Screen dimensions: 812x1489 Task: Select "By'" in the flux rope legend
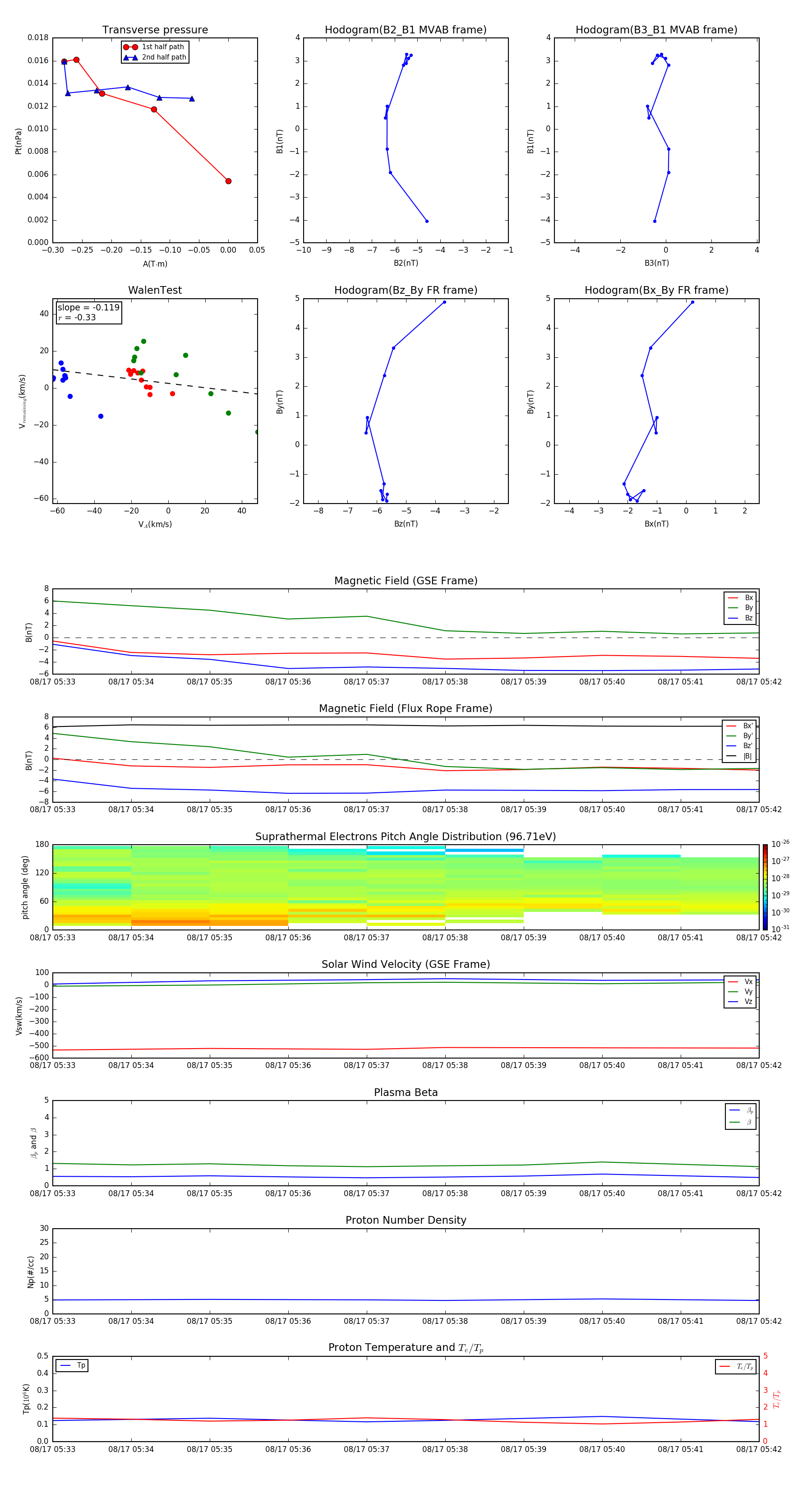click(740, 736)
